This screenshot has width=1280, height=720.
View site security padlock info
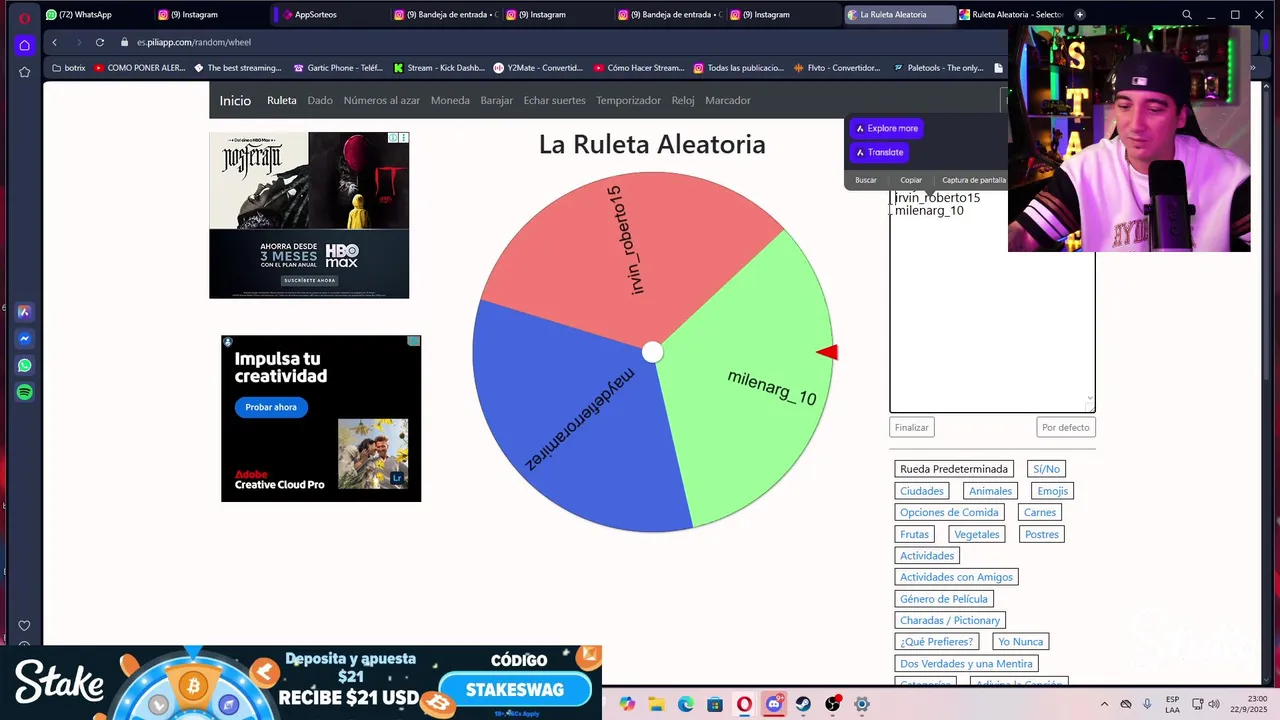tap(125, 42)
